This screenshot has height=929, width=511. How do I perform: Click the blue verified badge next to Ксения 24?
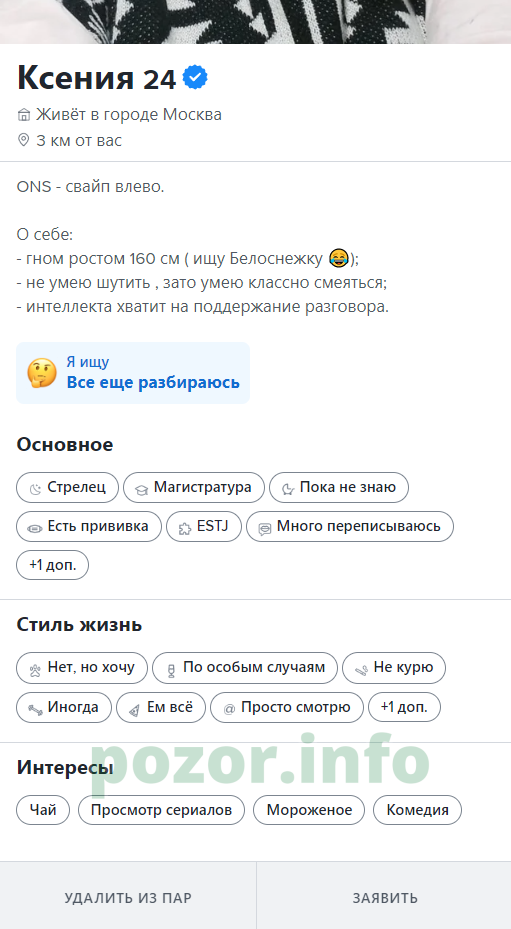tap(194, 78)
